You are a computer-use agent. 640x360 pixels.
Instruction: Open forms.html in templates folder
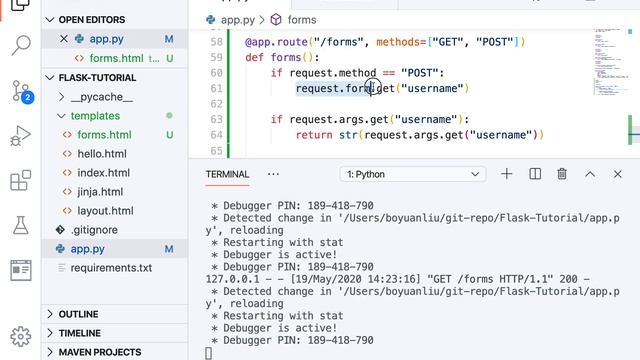tap(104, 135)
